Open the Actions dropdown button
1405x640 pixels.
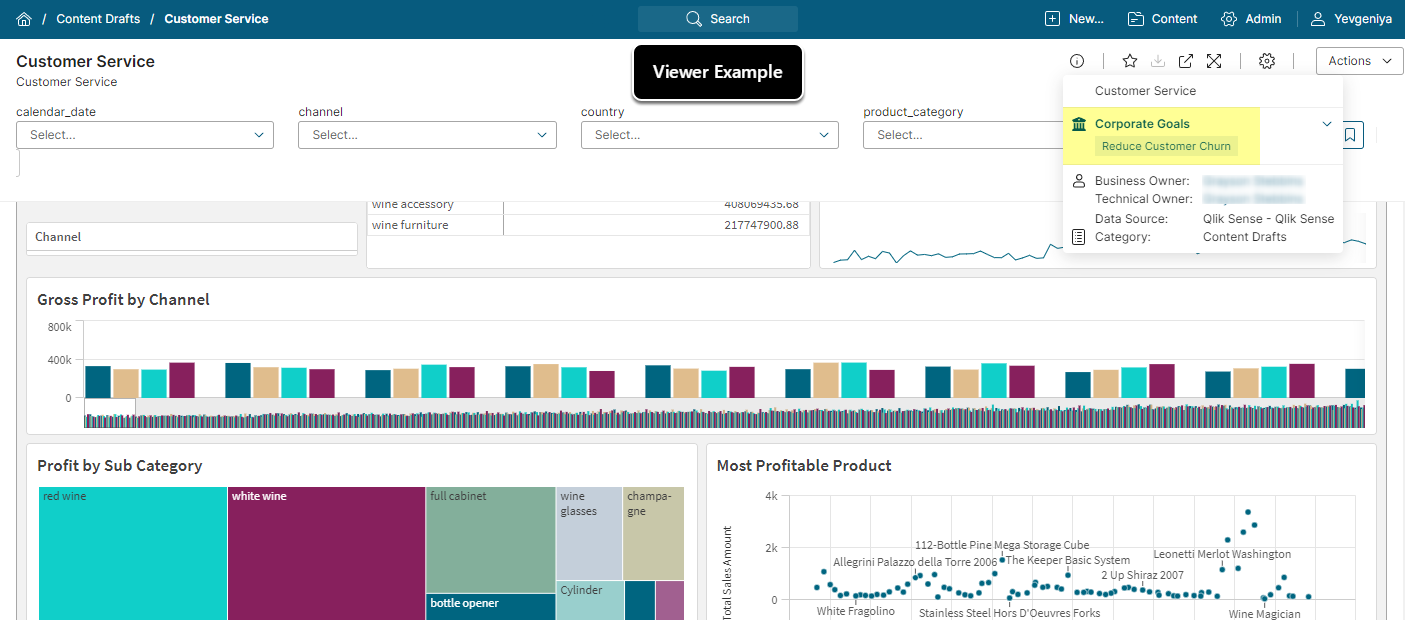point(1359,61)
